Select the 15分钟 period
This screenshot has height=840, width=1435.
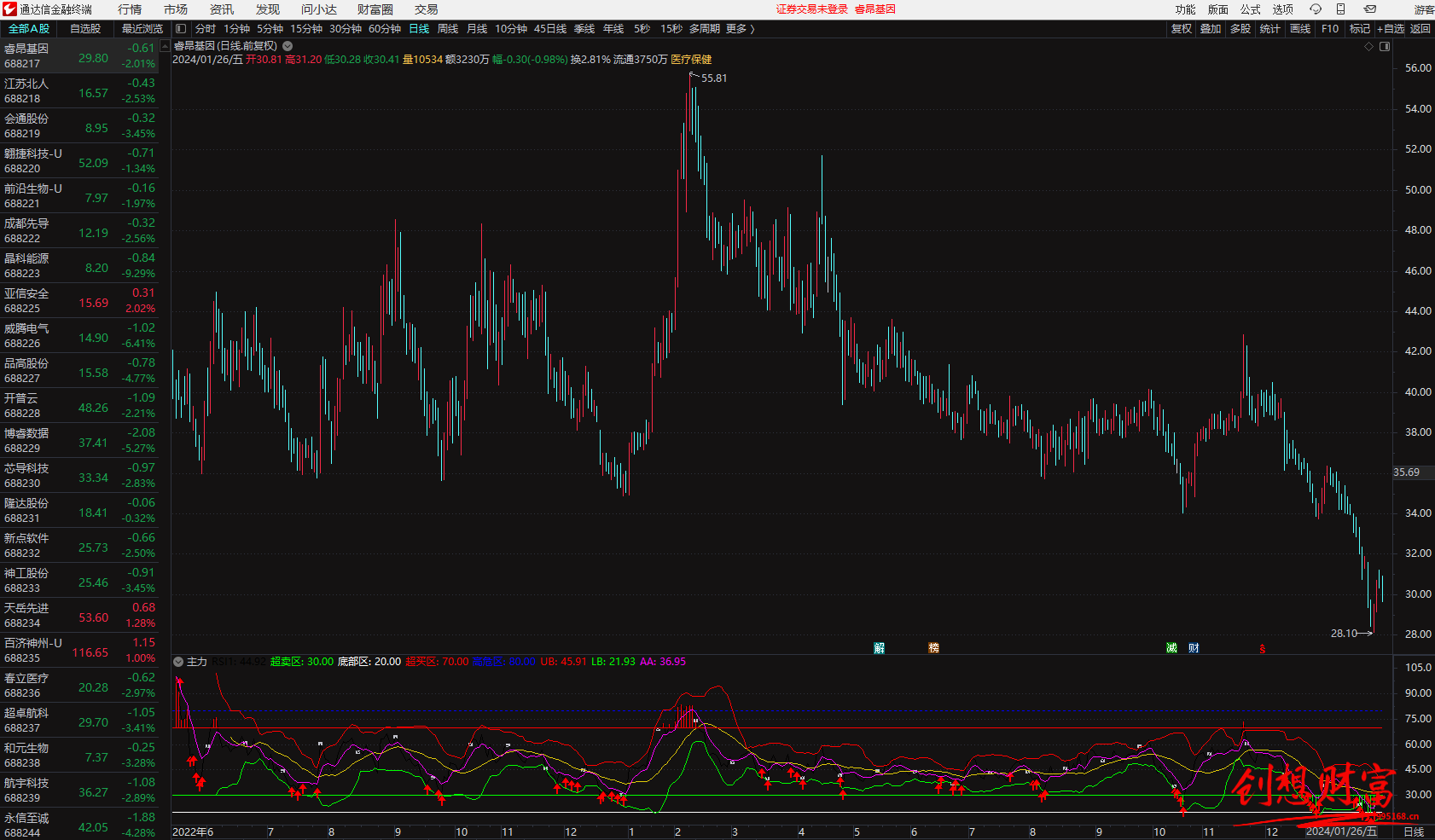coord(306,29)
